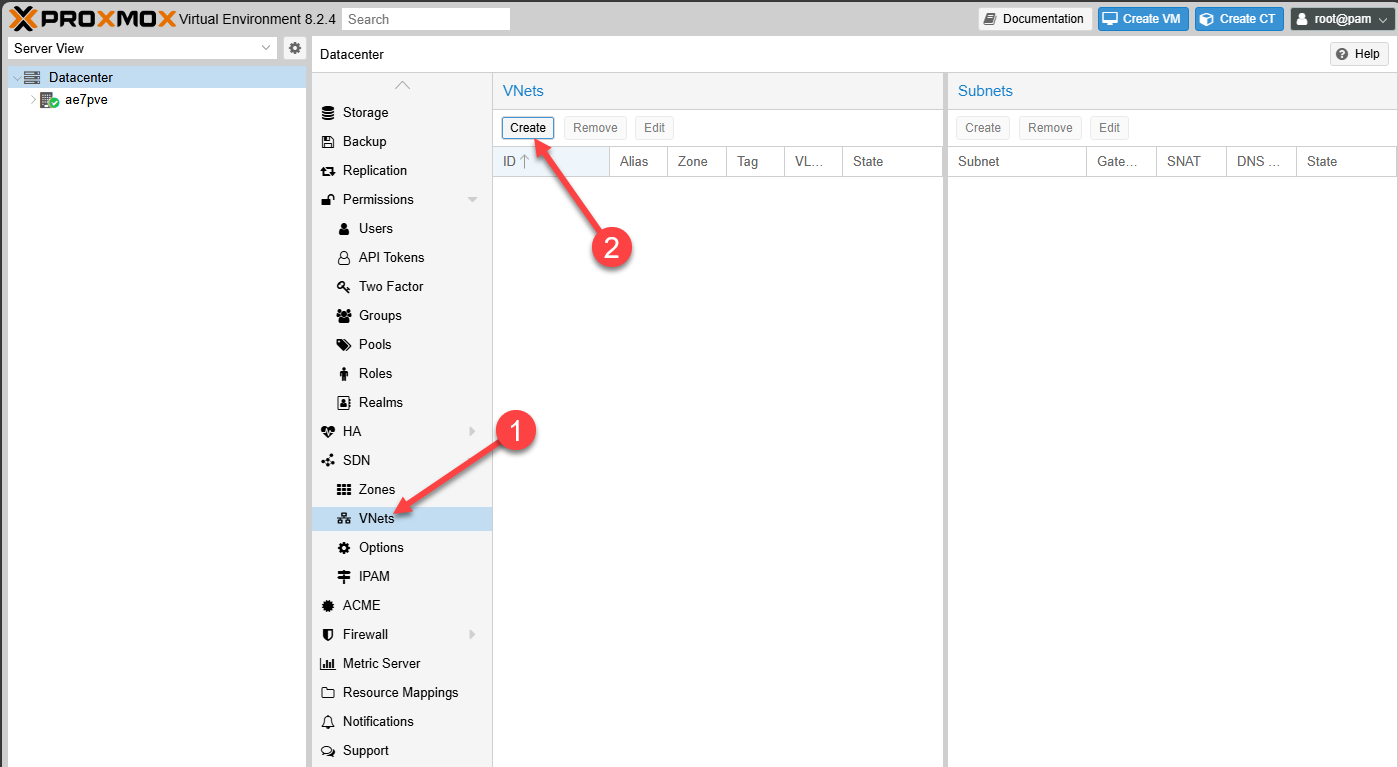Click the Create VM button
The image size is (1398, 767).
tap(1143, 19)
